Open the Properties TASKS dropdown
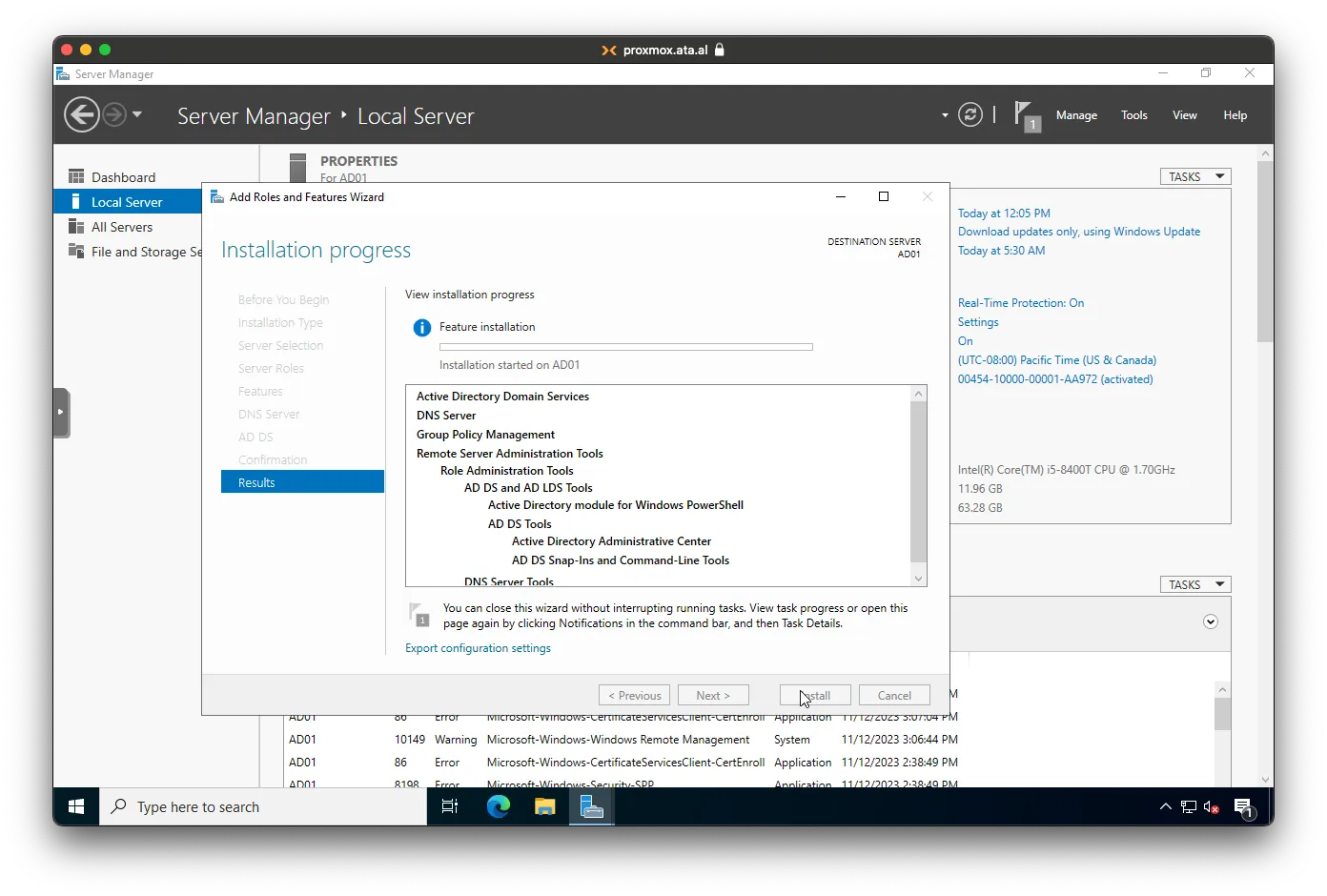Screen dimensions: 1327x896 (1195, 176)
